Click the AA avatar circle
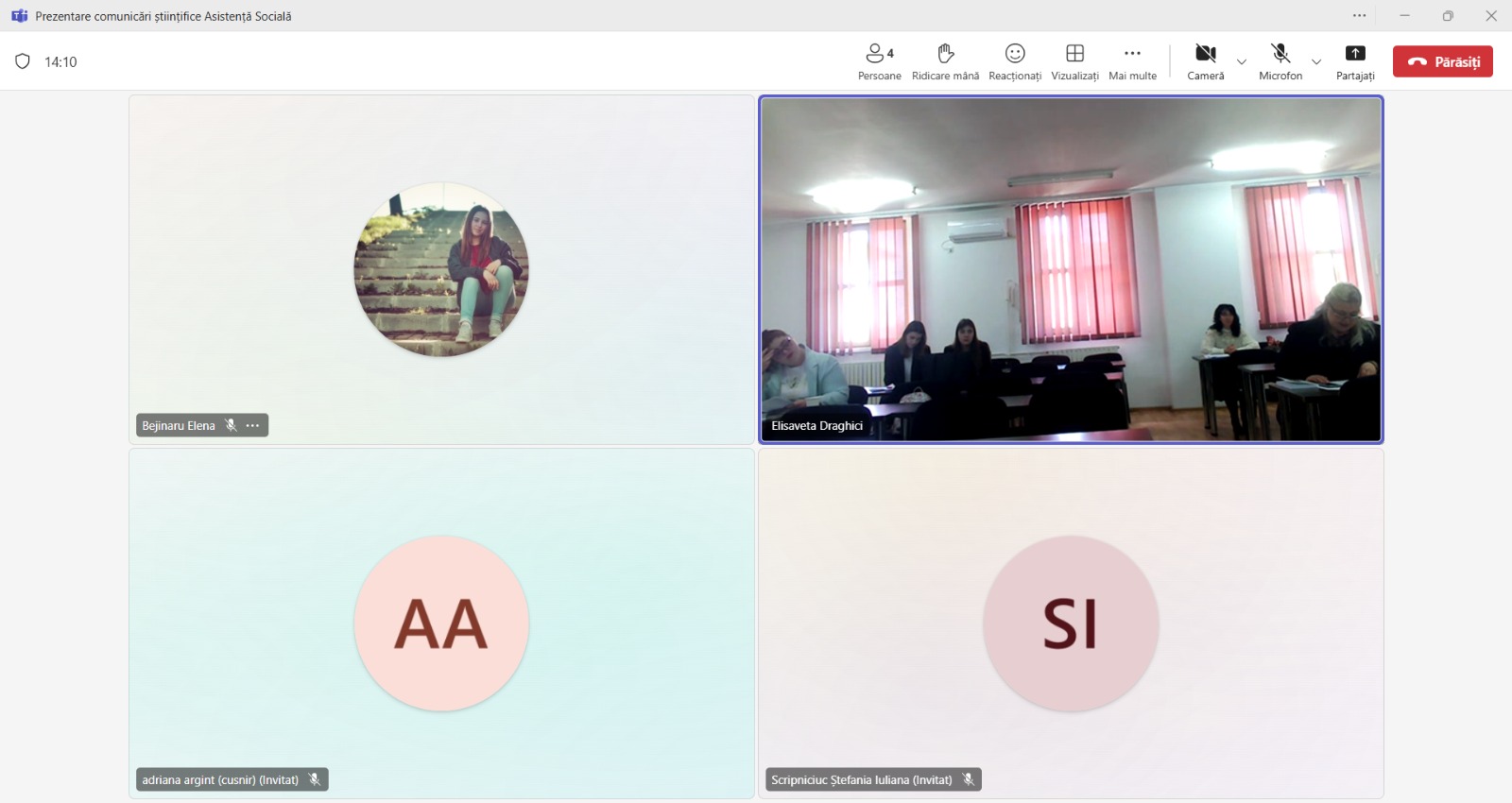The height and width of the screenshot is (803, 1512). coord(441,624)
